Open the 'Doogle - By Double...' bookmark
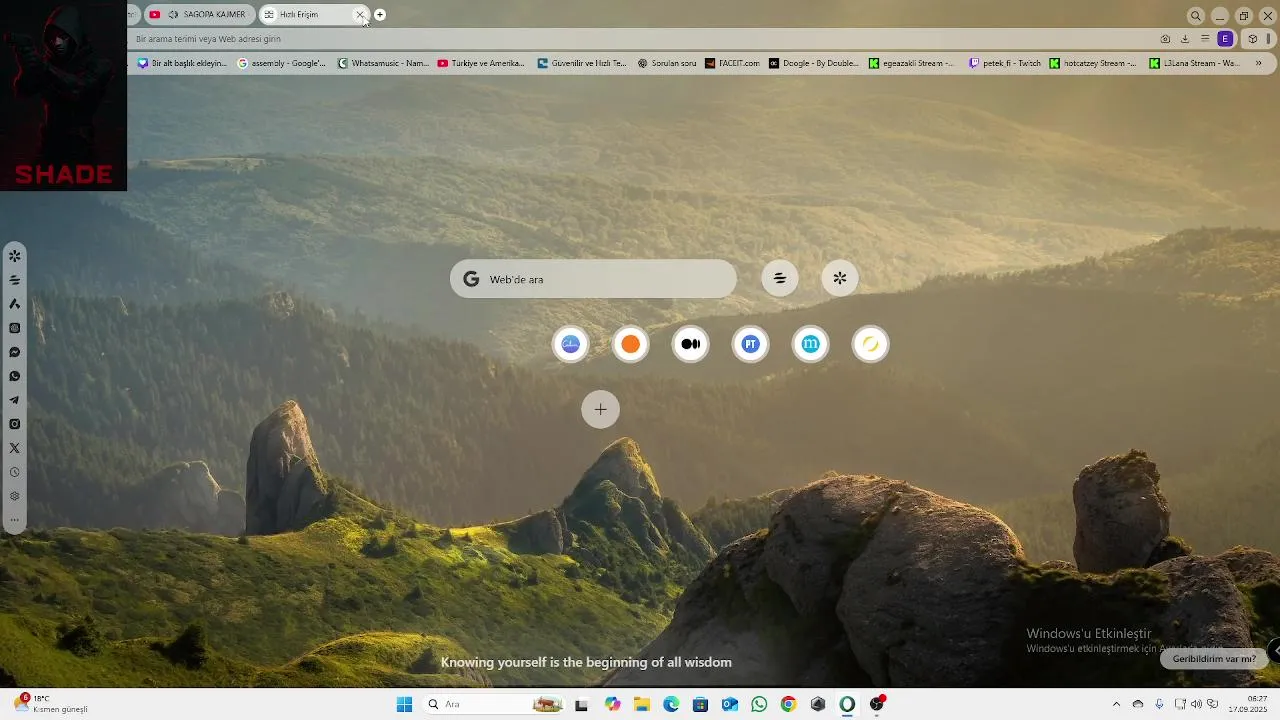 pyautogui.click(x=814, y=63)
